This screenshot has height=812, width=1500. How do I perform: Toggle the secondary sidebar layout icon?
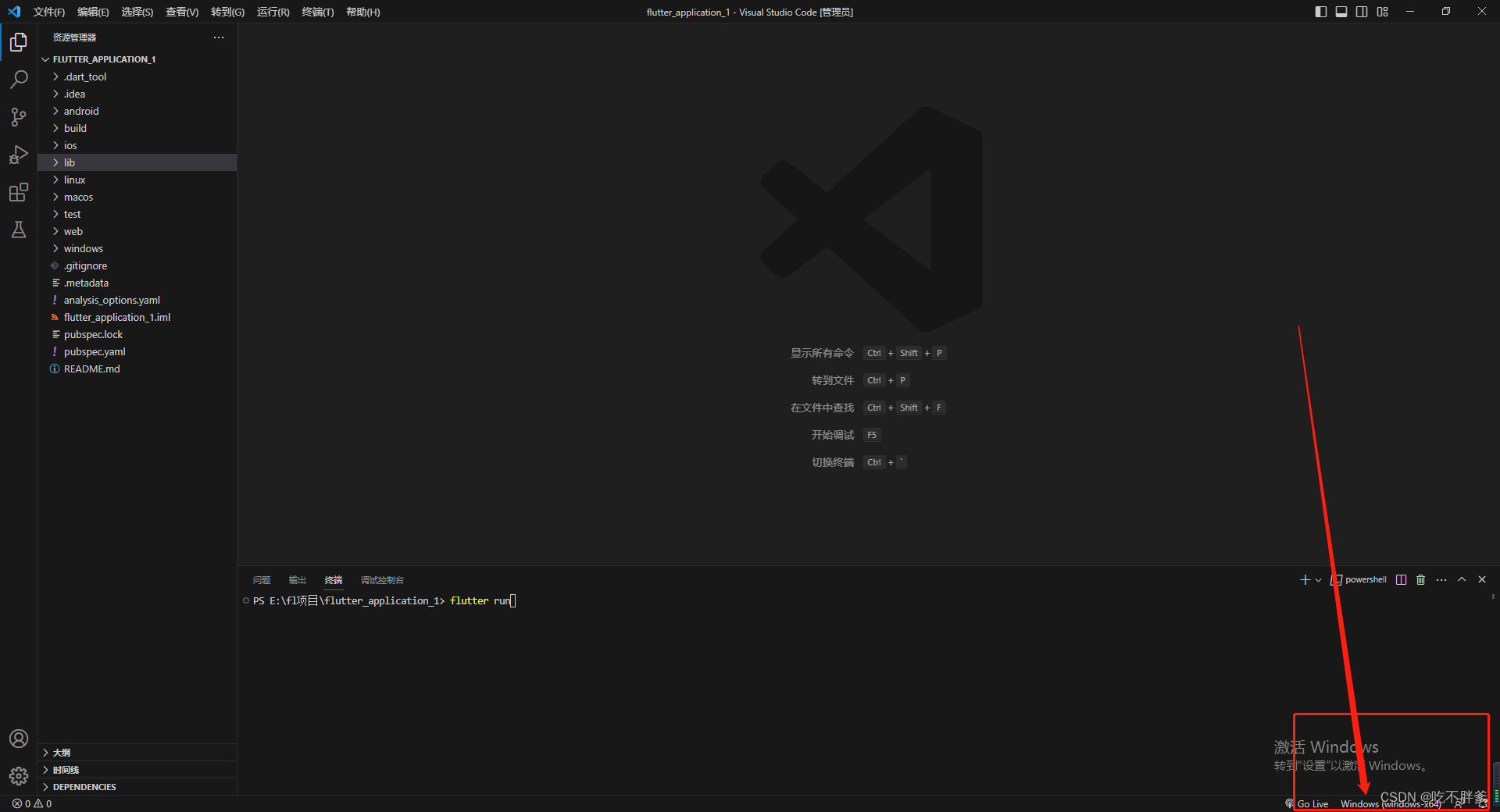point(1362,12)
